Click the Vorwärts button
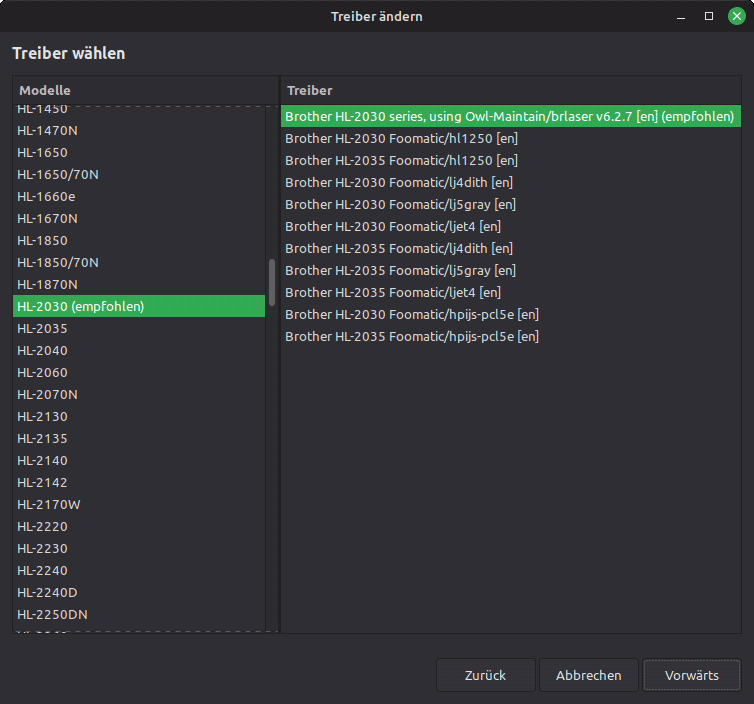 click(691, 675)
